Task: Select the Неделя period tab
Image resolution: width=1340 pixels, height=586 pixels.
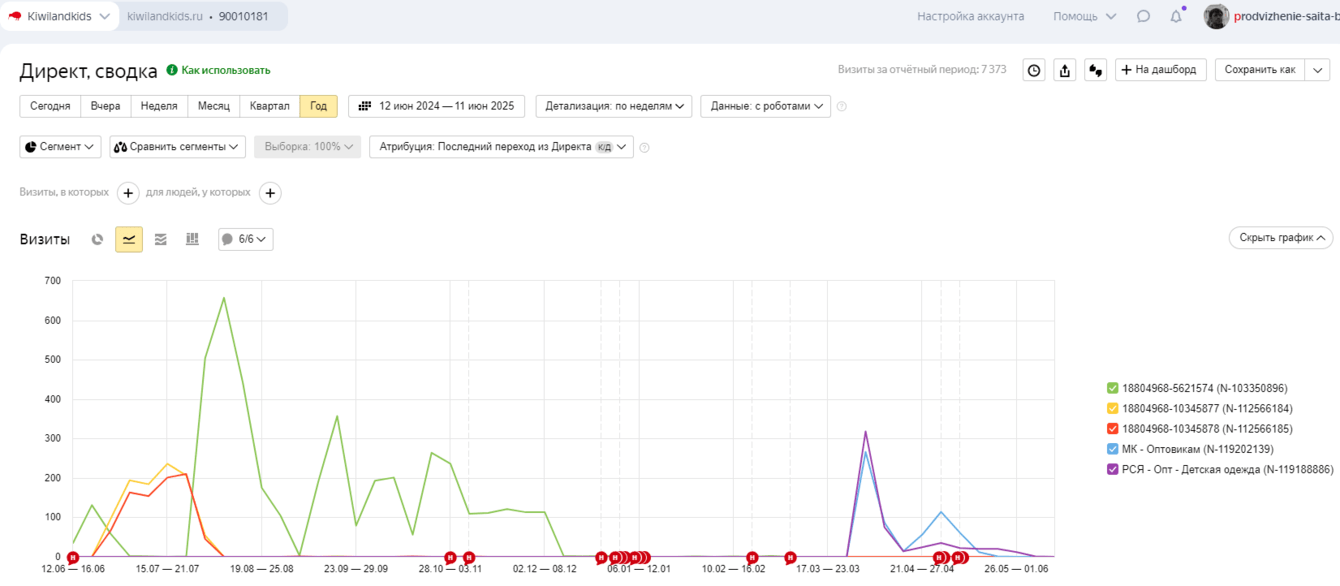Action: (159, 106)
